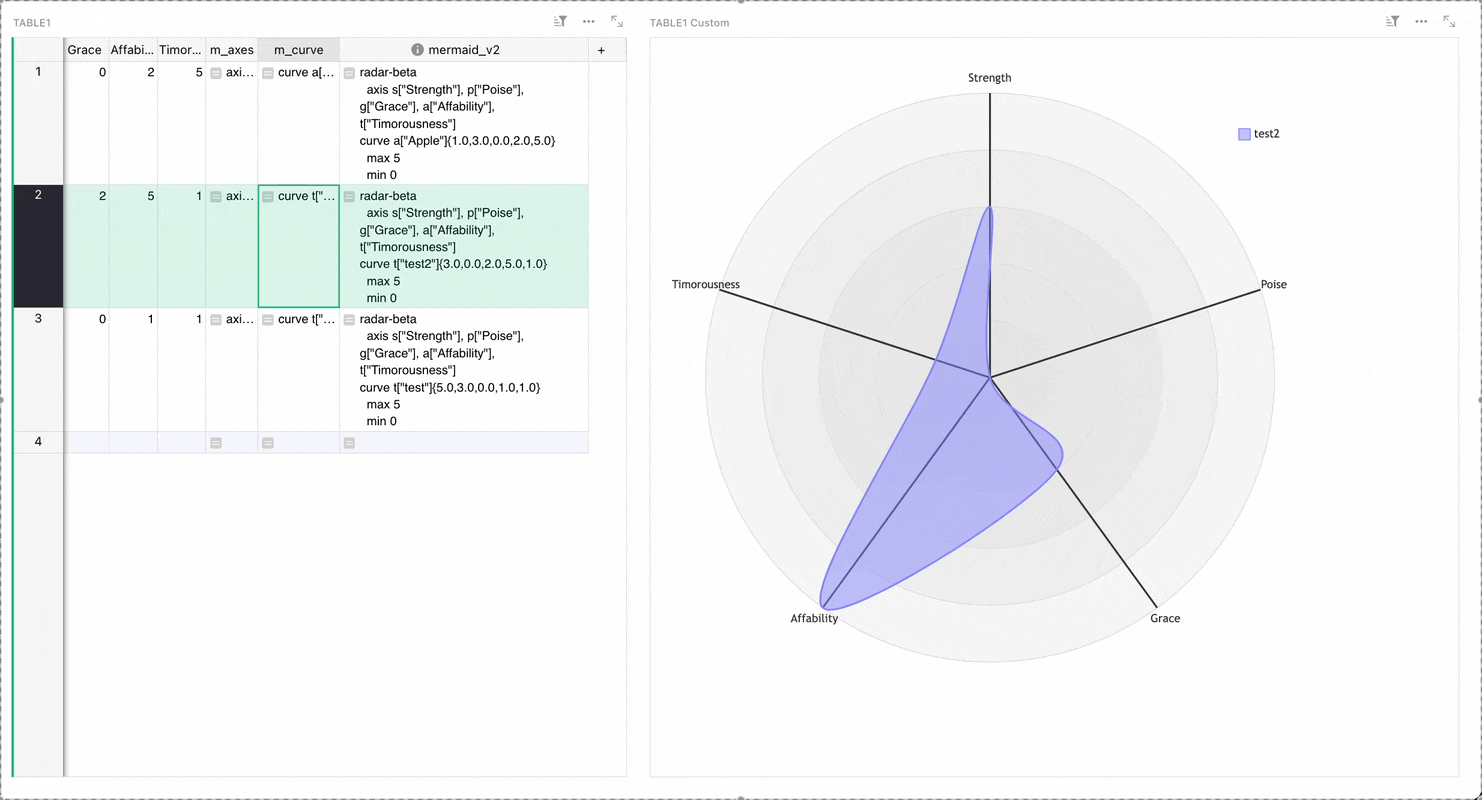Click the expand-to-fullscreen icon on TABLE1 Custom
Screen dimensions: 1482x800
point(1449,21)
